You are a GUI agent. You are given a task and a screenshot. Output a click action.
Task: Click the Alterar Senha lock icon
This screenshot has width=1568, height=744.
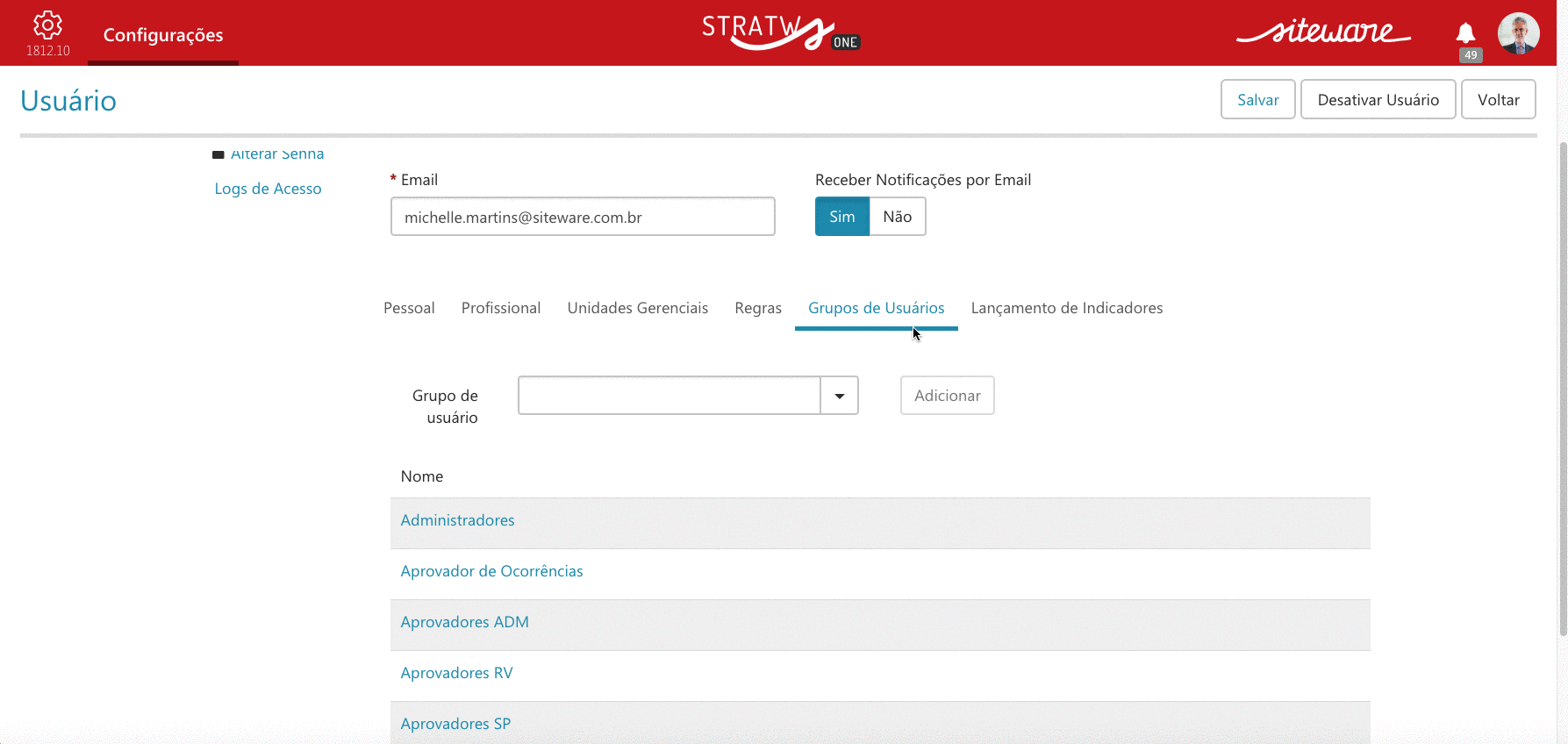click(x=218, y=154)
